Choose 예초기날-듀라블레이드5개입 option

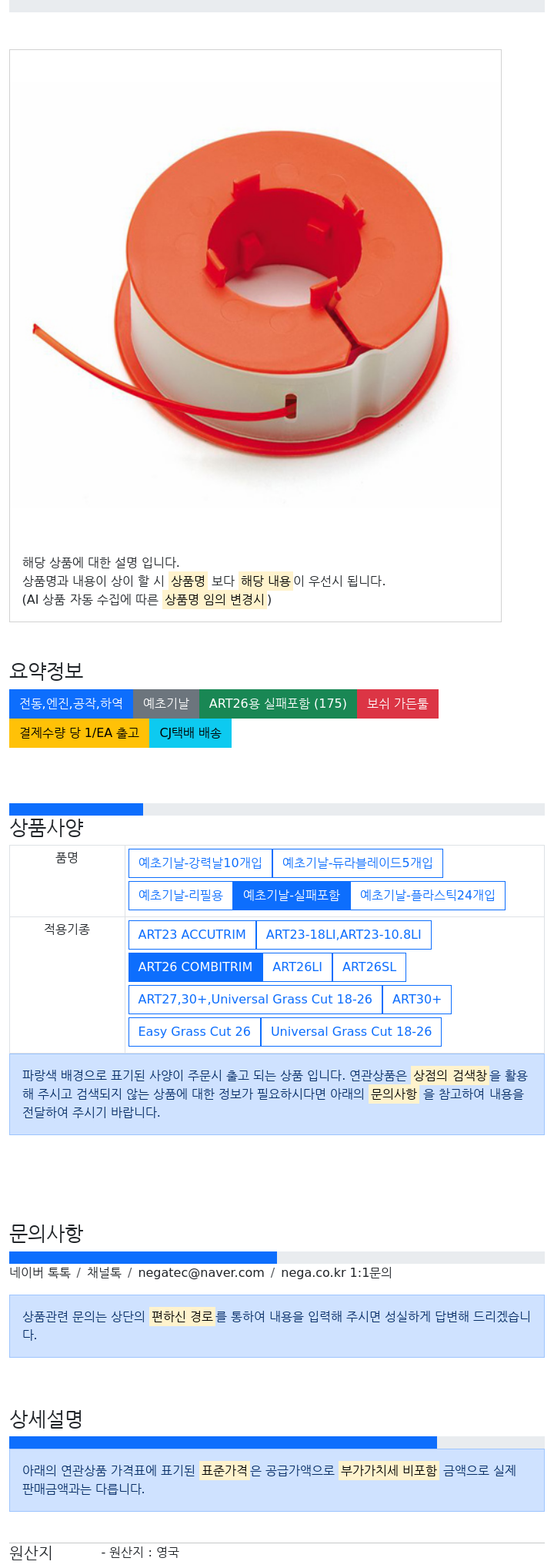click(358, 863)
